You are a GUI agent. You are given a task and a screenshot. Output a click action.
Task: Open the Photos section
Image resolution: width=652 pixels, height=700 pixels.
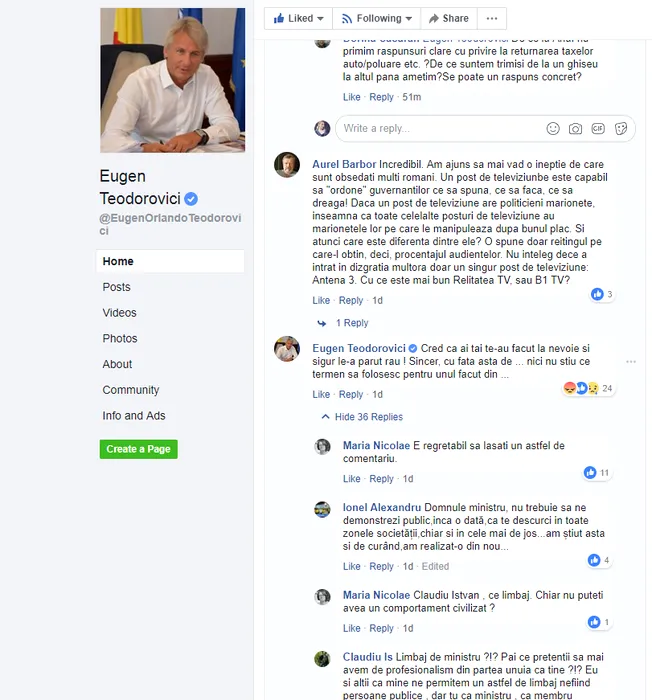pos(120,338)
